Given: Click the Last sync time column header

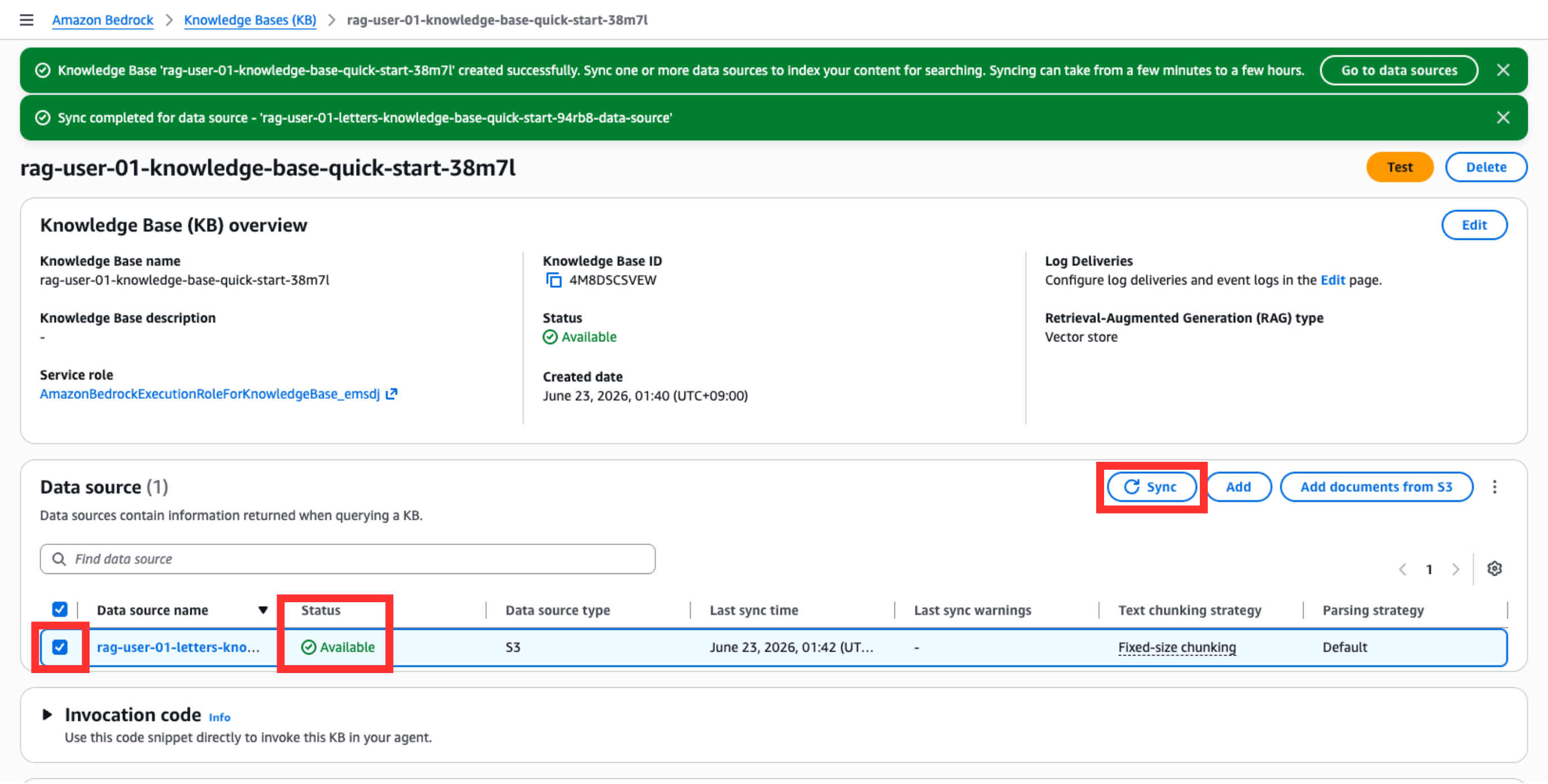Looking at the screenshot, I should 754,610.
